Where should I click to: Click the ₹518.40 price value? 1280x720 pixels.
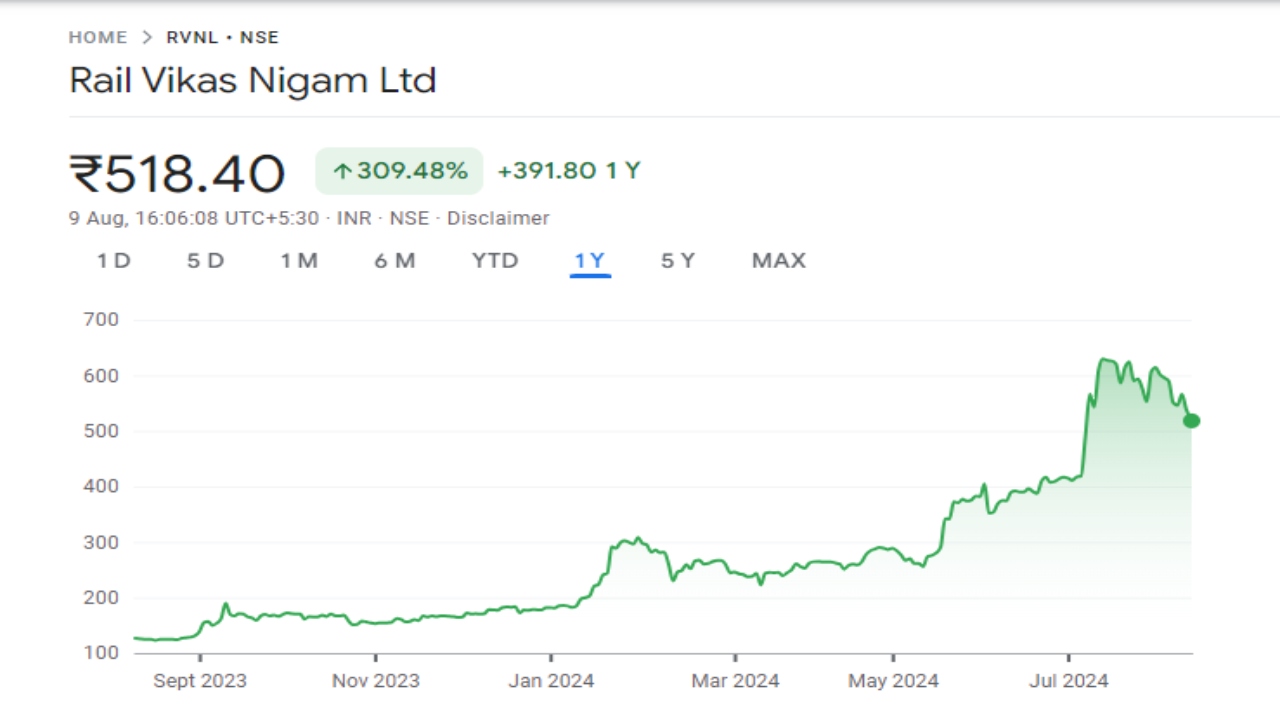(177, 173)
